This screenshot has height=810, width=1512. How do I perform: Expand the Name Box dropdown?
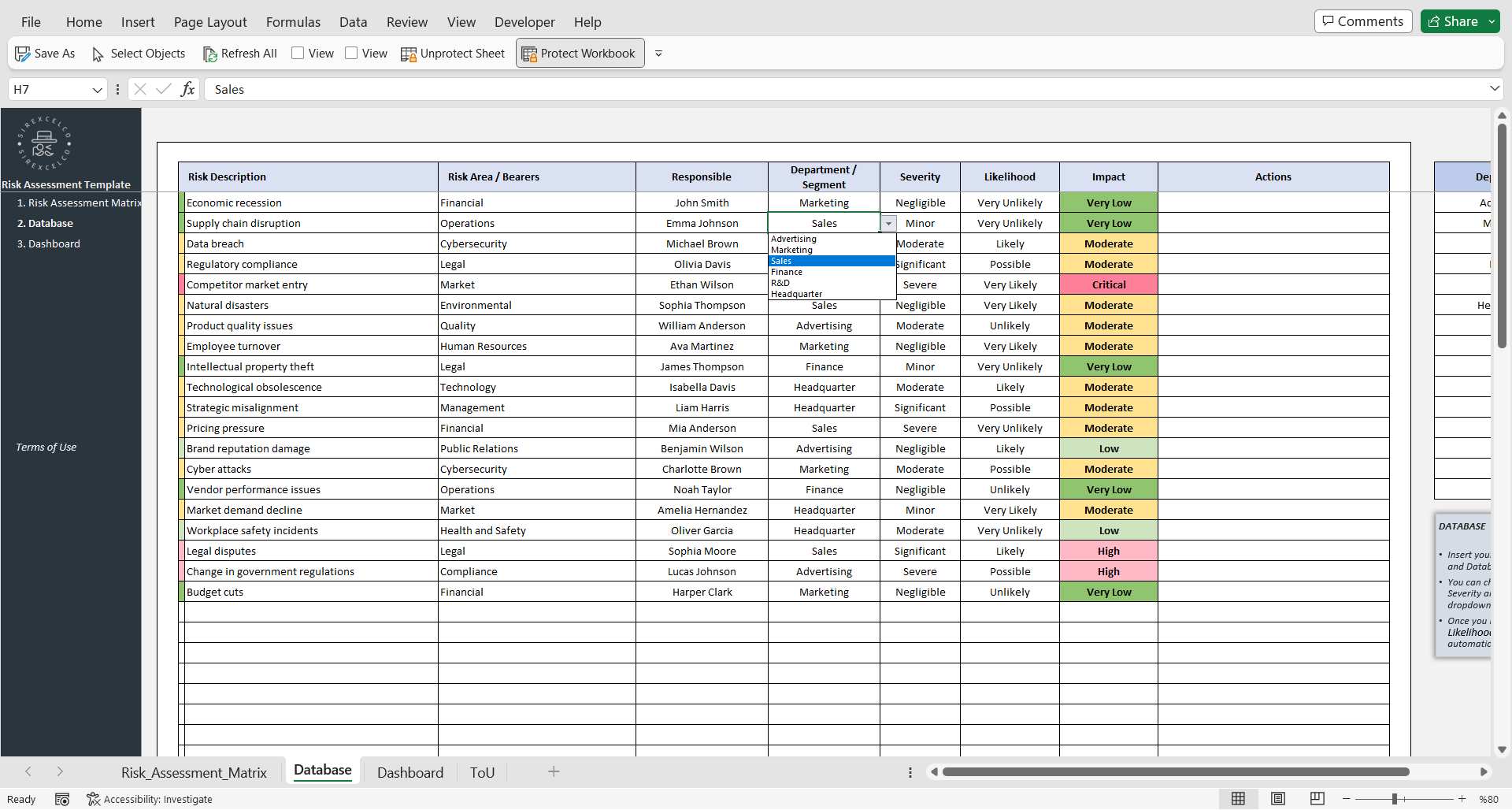(97, 90)
